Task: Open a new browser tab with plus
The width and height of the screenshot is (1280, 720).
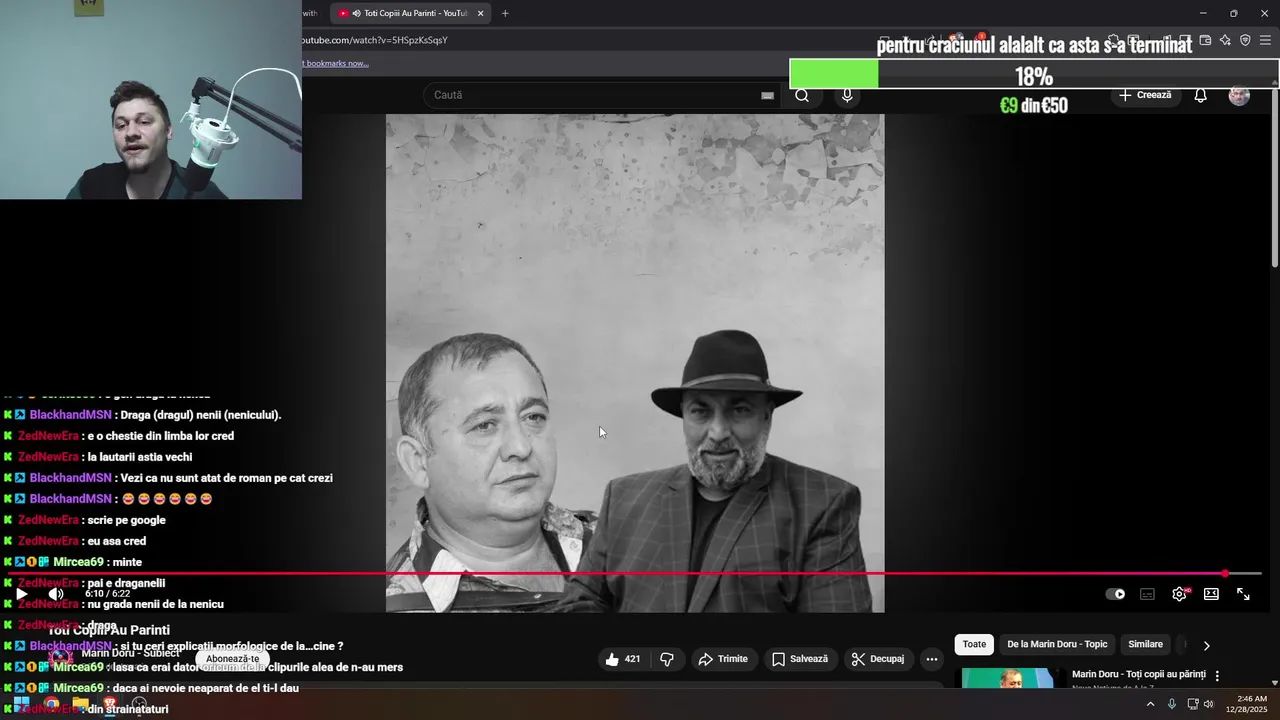Action: pos(505,13)
